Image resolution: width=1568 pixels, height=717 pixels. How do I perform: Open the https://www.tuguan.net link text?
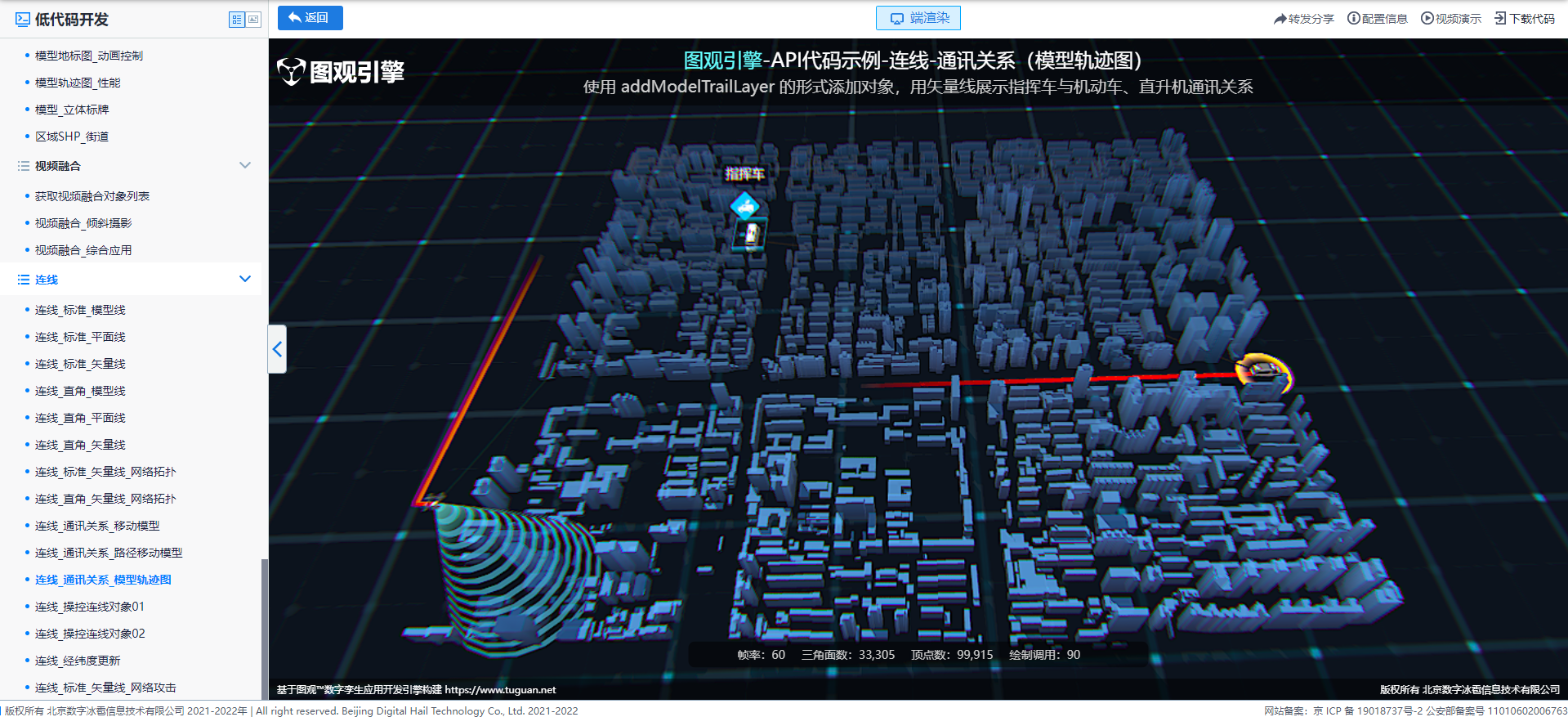click(500, 690)
